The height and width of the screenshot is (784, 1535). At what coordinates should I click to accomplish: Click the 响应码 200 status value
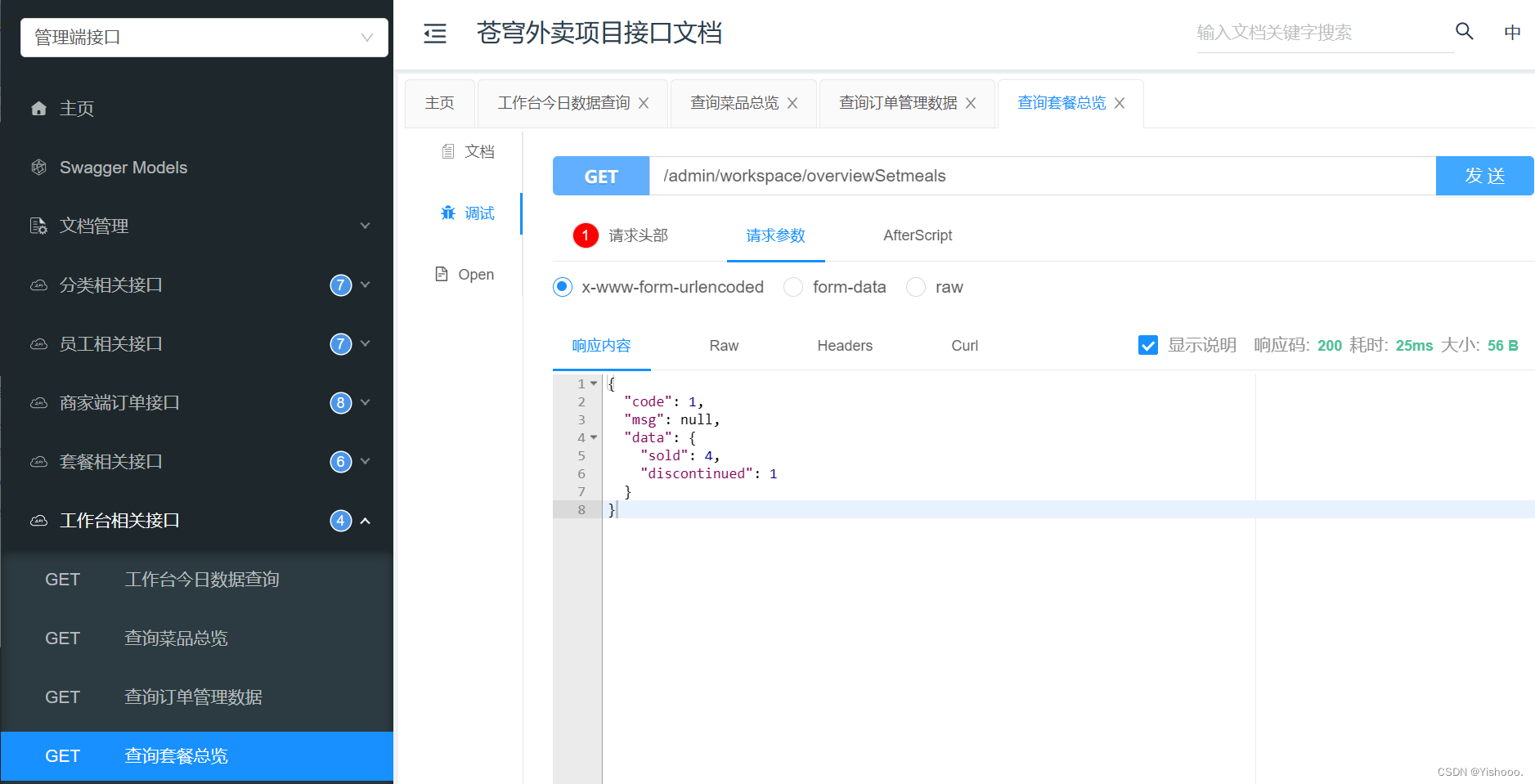coord(1330,345)
